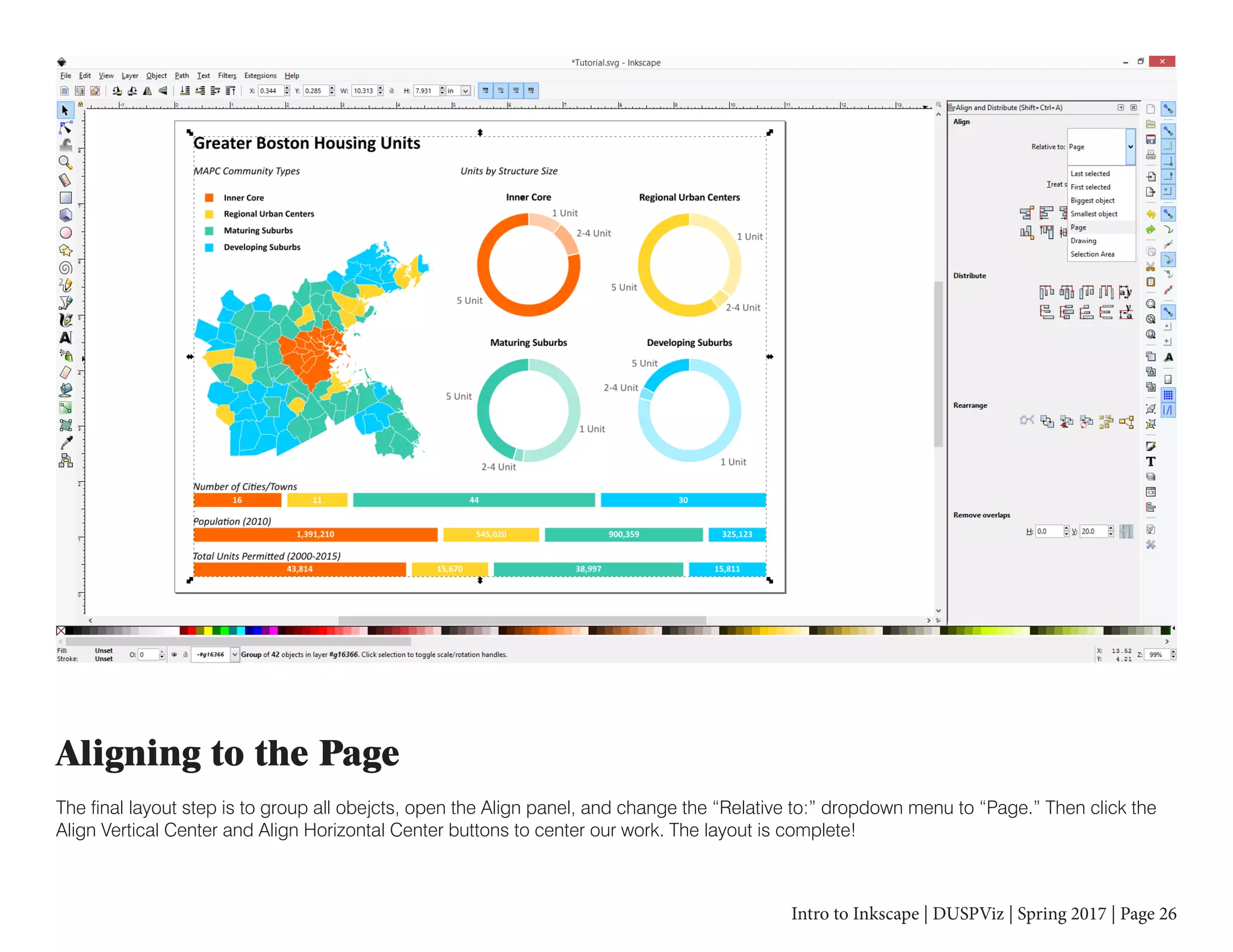1233x952 pixels.
Task: Toggle scale rounded corners affect button
Action: pos(501,91)
